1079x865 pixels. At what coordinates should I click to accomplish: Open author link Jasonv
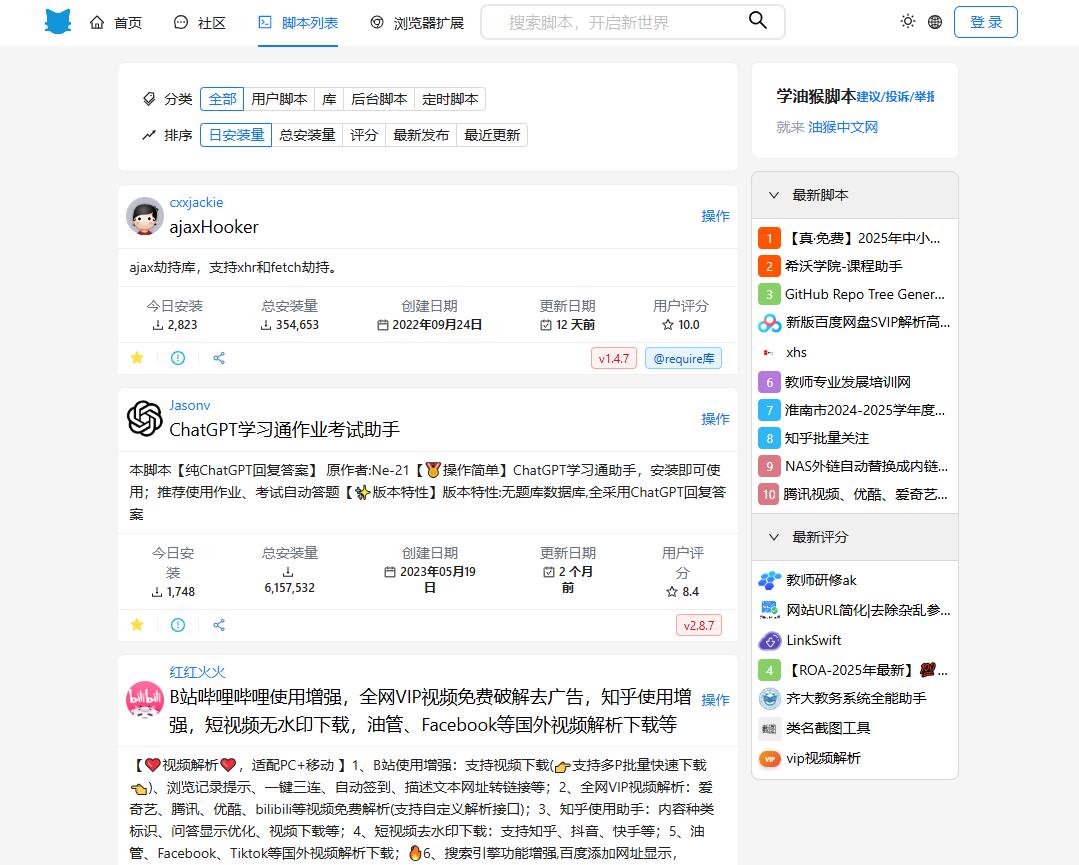[190, 405]
